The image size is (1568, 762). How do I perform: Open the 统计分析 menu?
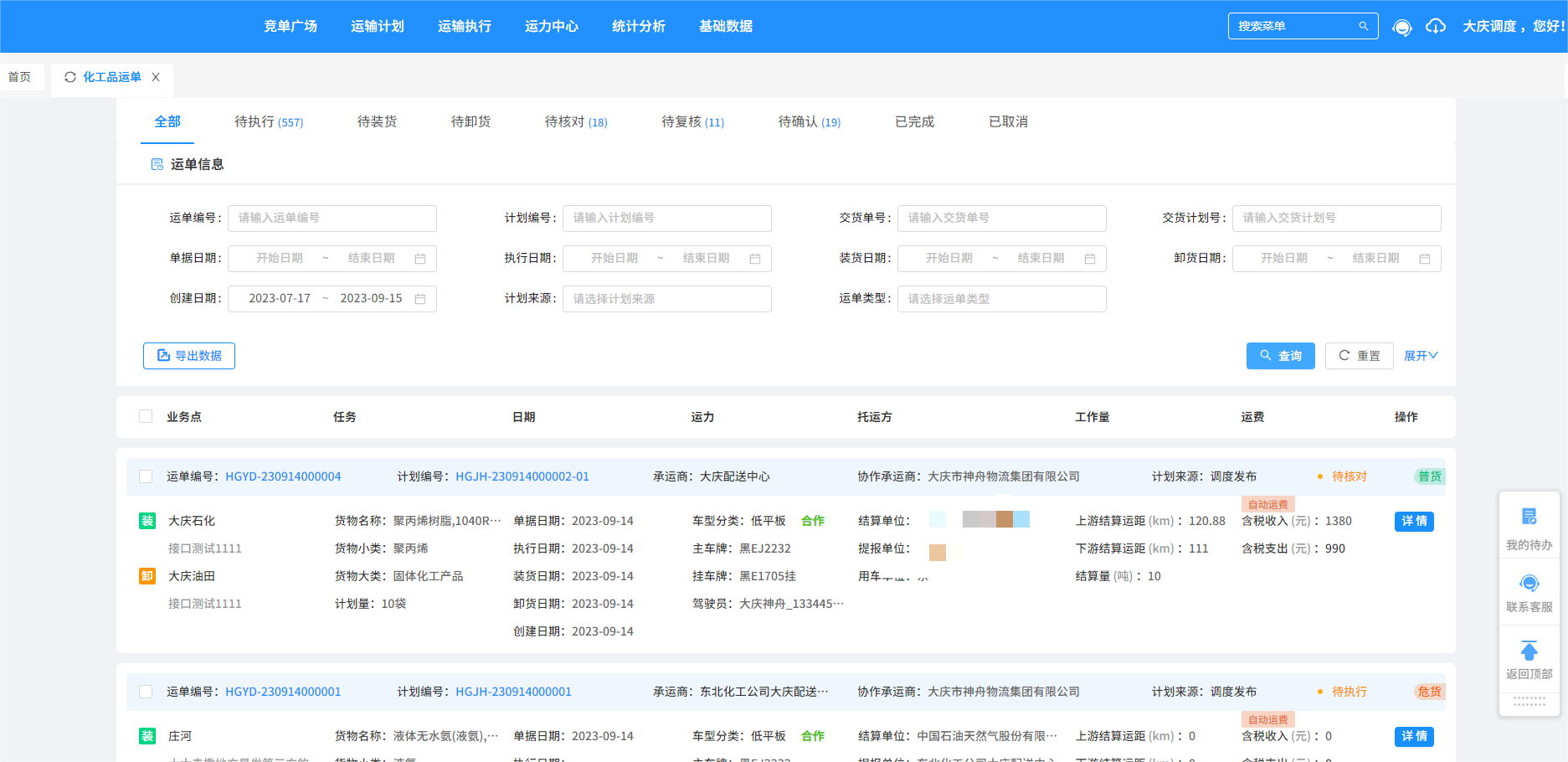[x=639, y=26]
